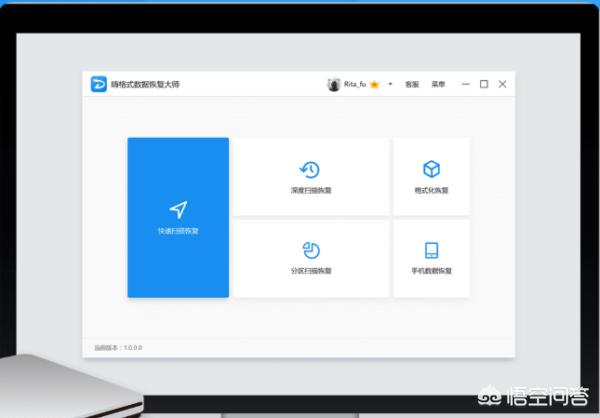Choose the 深度扫描恢复 text label

(310, 190)
